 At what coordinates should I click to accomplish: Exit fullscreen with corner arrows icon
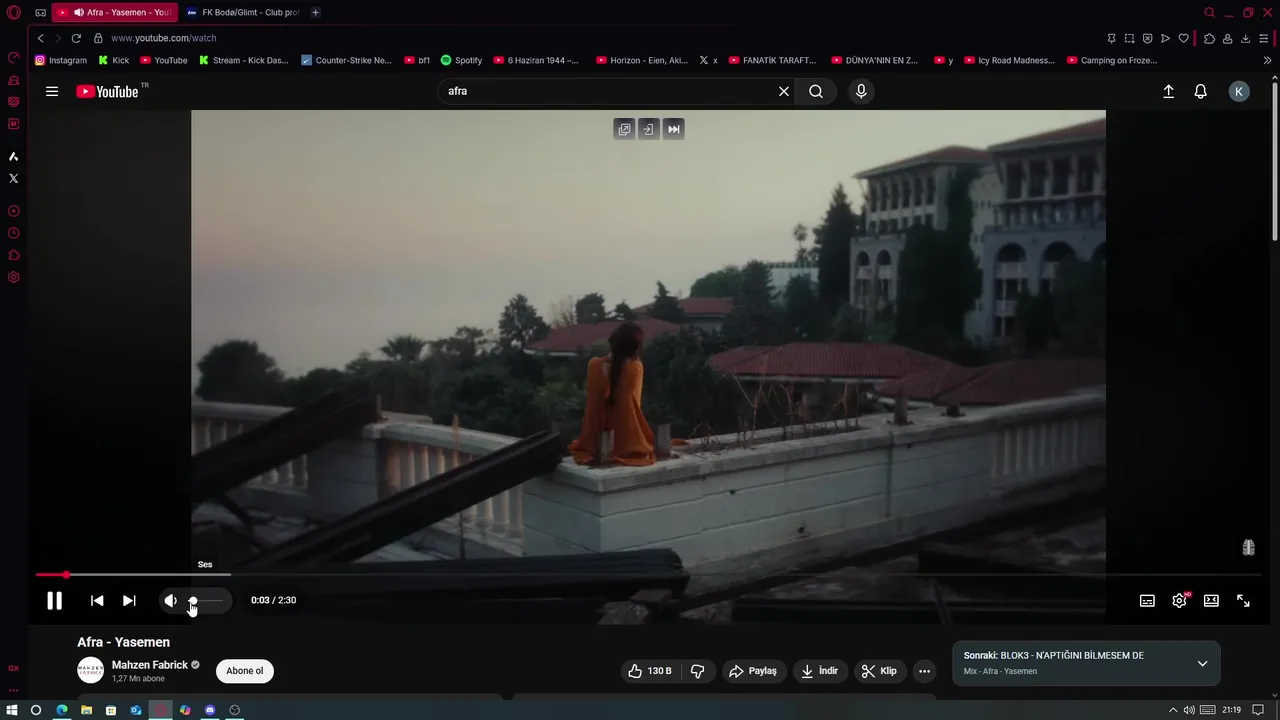pos(1243,600)
